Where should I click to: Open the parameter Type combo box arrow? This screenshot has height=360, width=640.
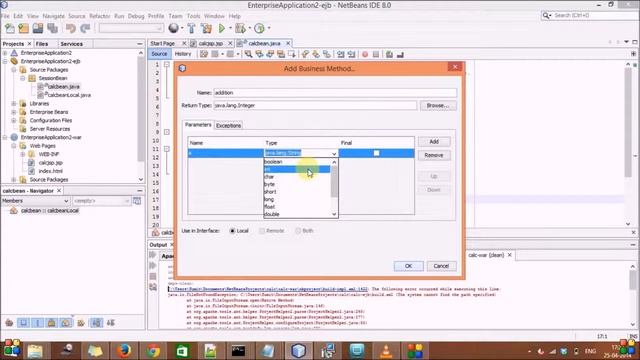coord(334,153)
